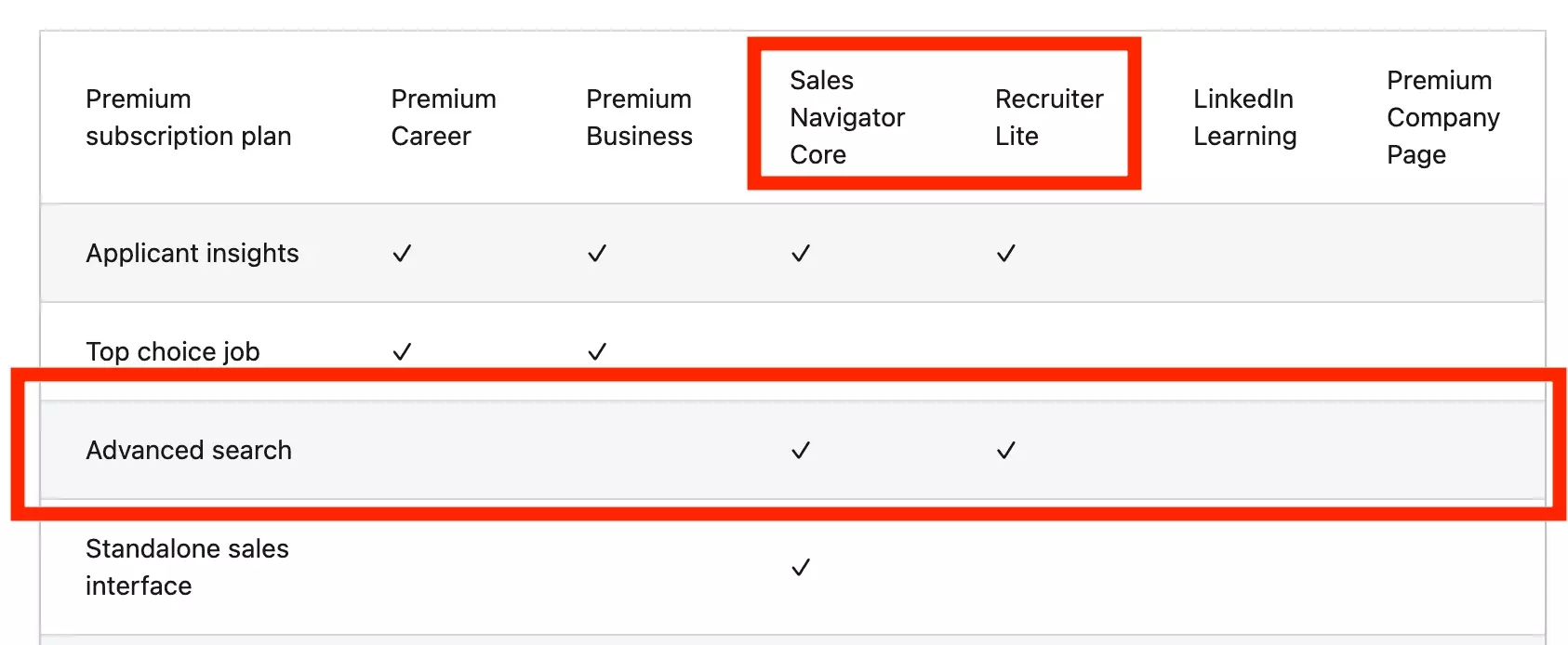The image size is (1568, 645).
Task: Click the Premium subscription plan header cell
Action: (188, 117)
